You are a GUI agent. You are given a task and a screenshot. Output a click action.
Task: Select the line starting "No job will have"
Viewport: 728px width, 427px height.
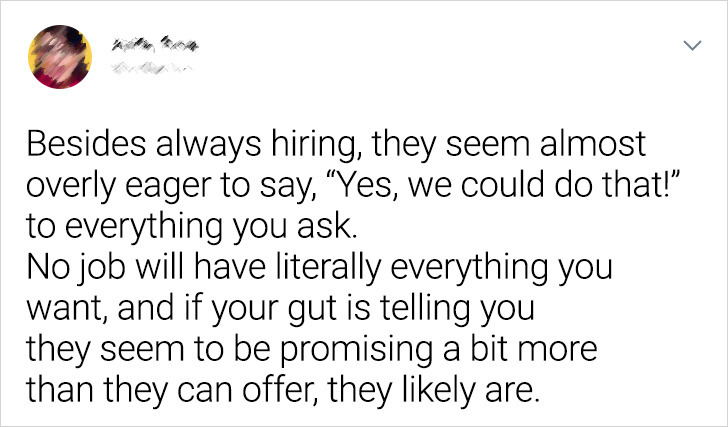pyautogui.click(x=319, y=267)
